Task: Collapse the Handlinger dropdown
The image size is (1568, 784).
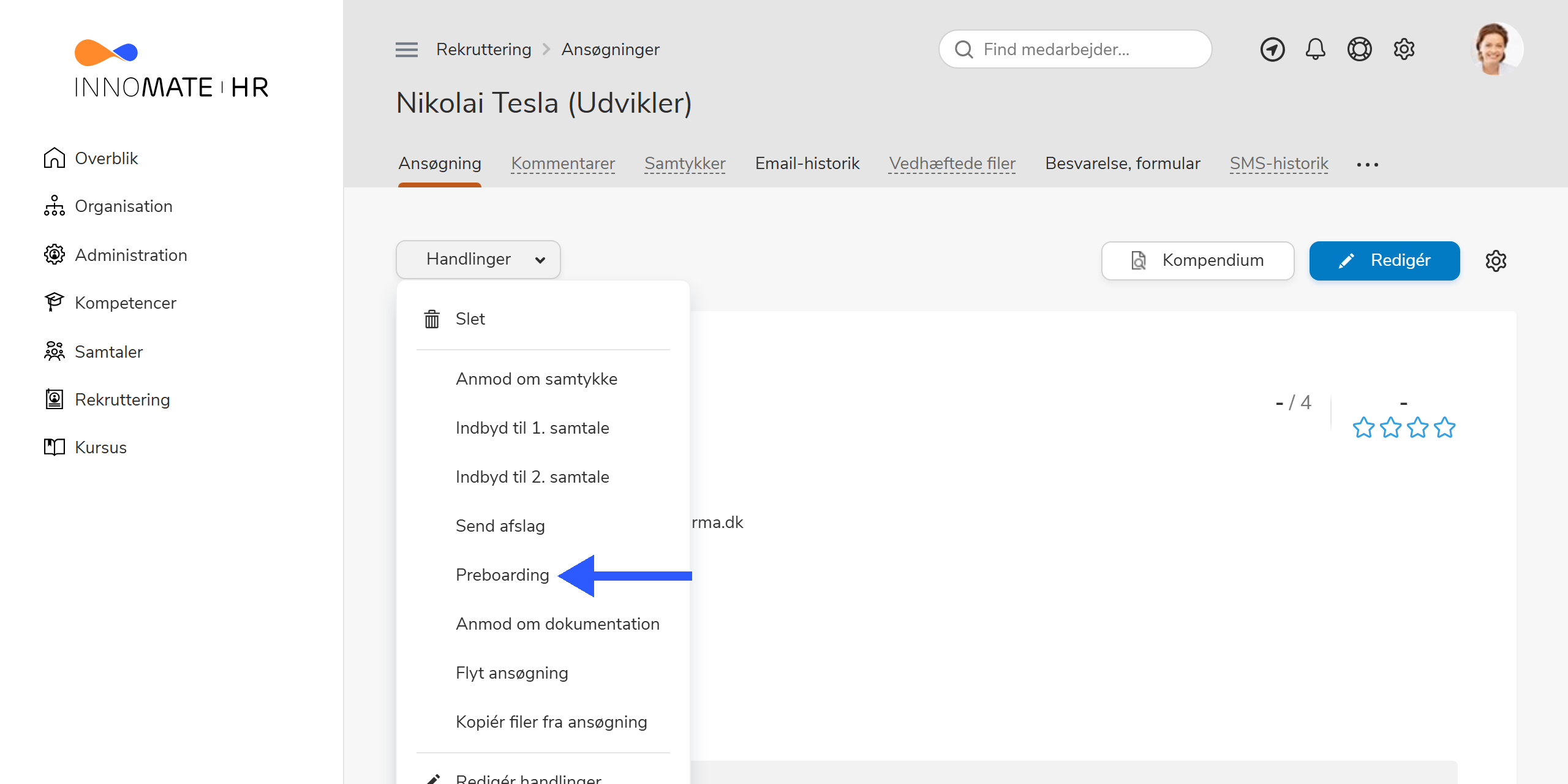Action: [x=478, y=260]
